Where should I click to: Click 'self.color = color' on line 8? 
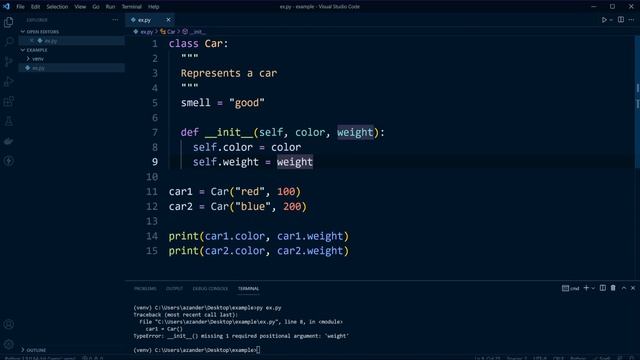[x=247, y=147]
